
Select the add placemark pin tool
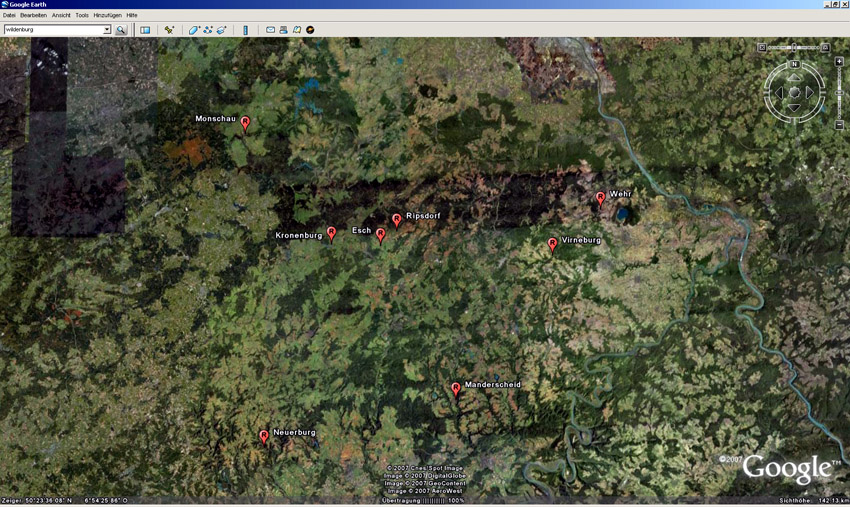[169, 30]
